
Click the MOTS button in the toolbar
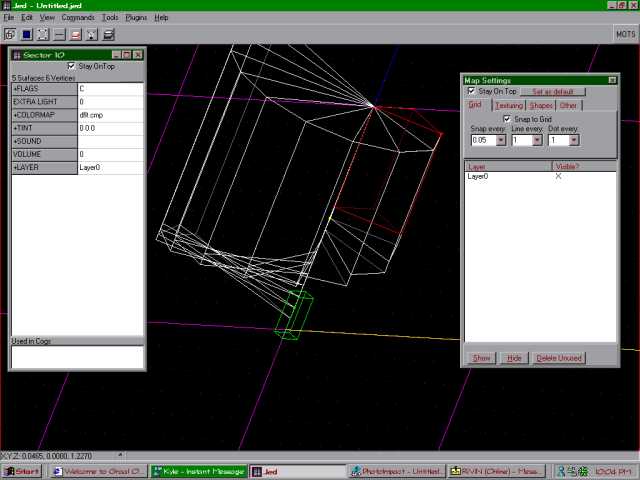tap(625, 34)
